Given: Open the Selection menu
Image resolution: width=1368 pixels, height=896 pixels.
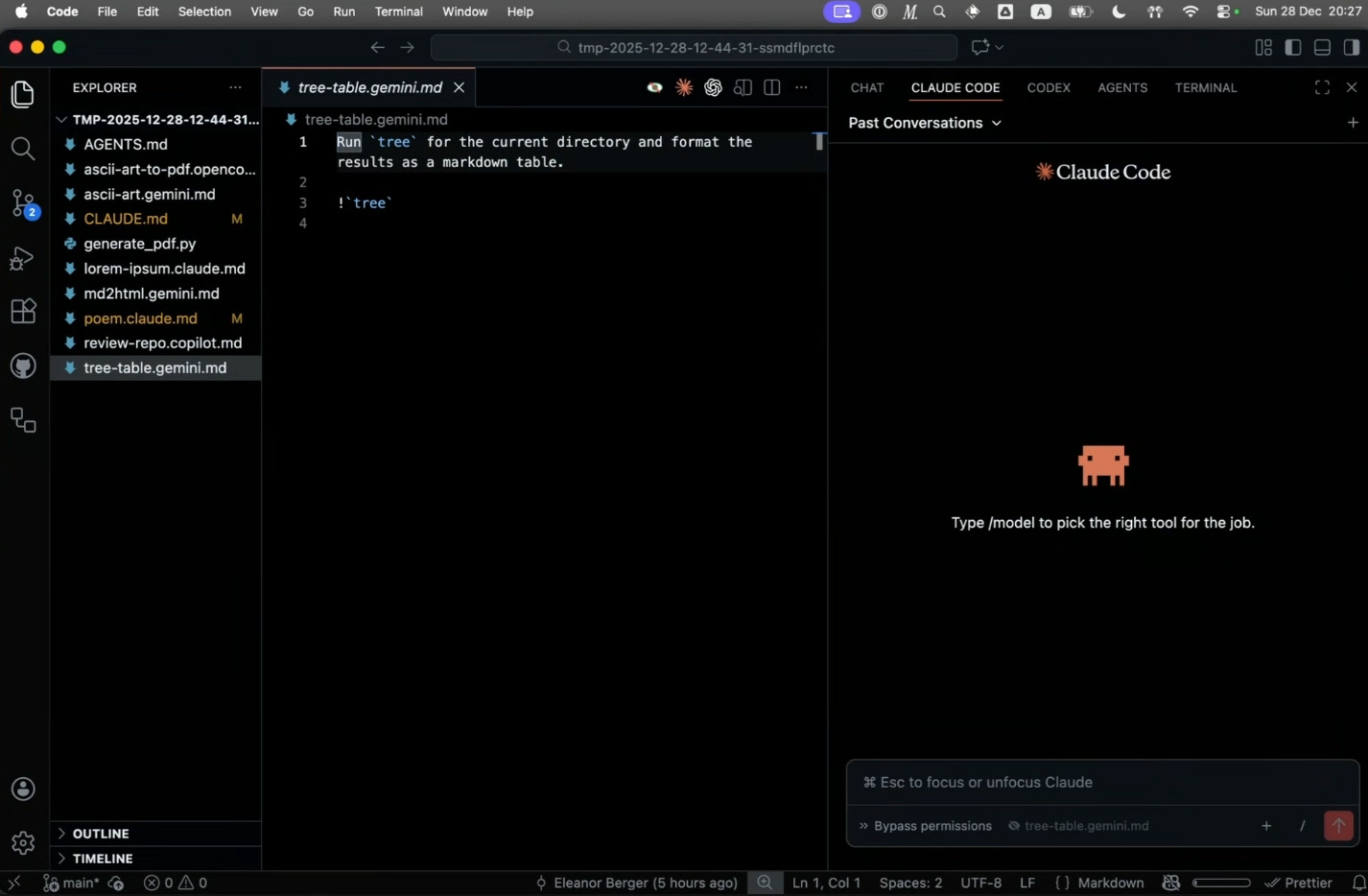Looking at the screenshot, I should click(x=204, y=12).
